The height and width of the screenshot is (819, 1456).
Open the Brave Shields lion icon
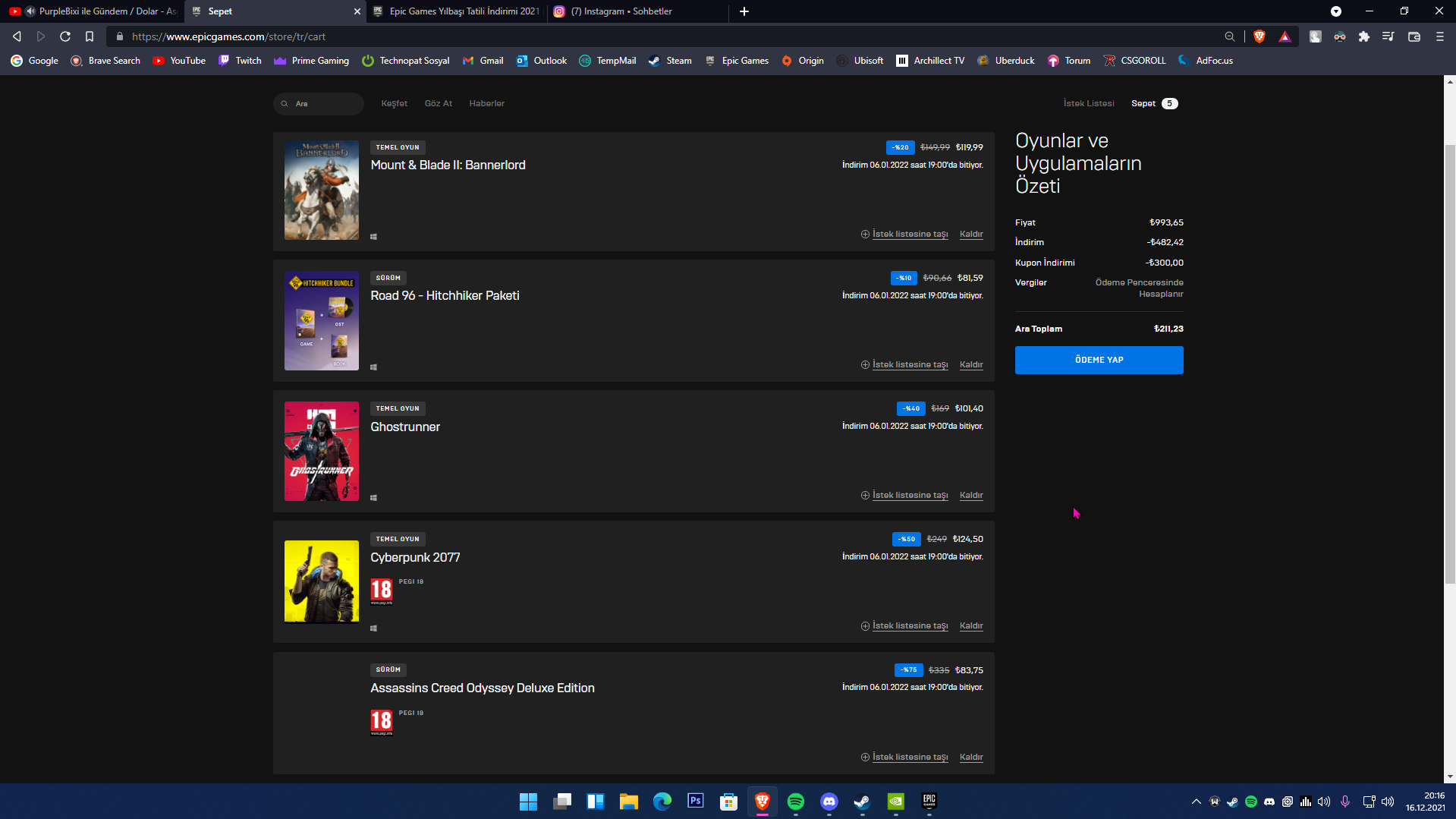[1259, 36]
